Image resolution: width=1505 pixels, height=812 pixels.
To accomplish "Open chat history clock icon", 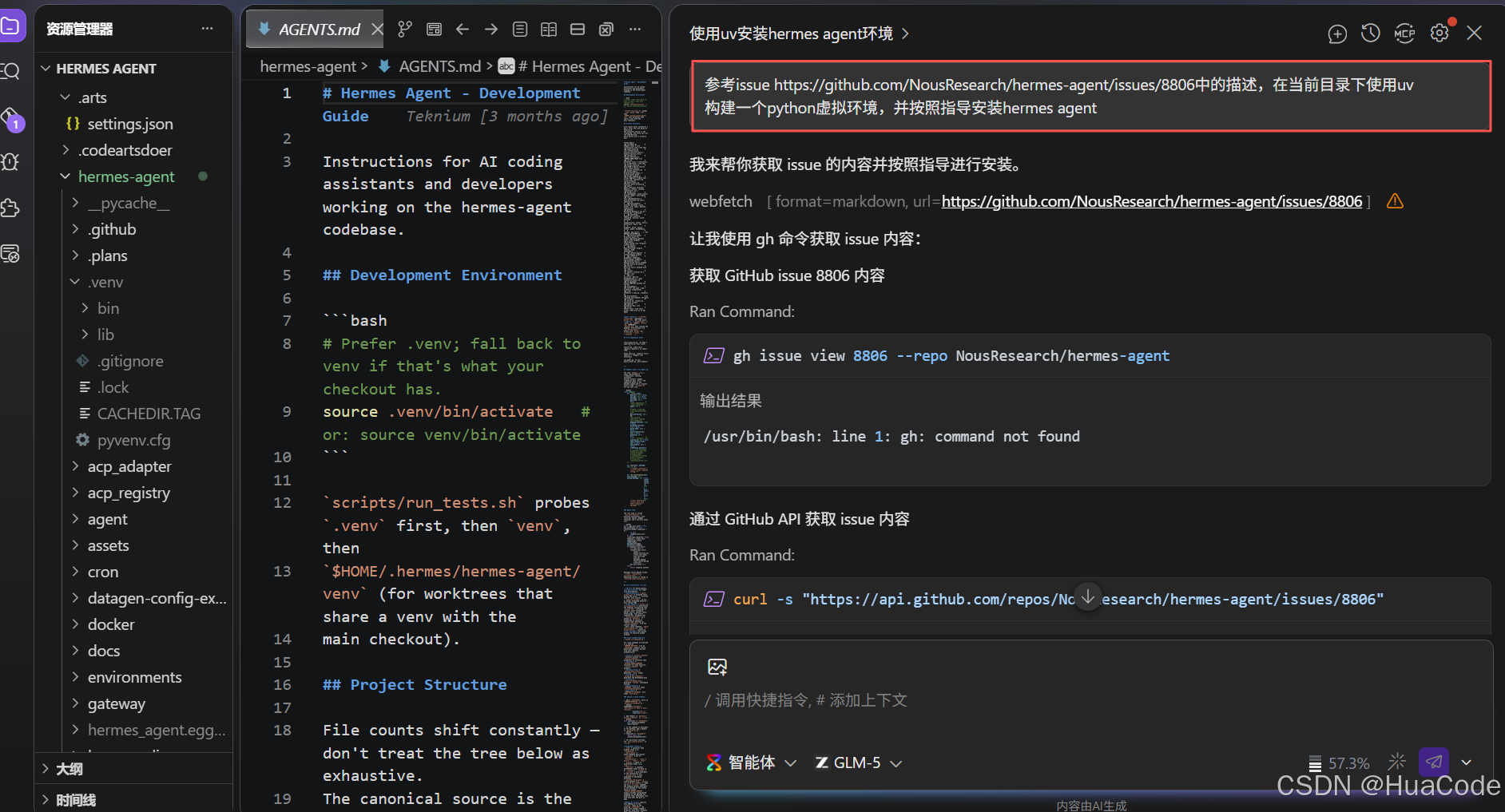I will point(1371,33).
